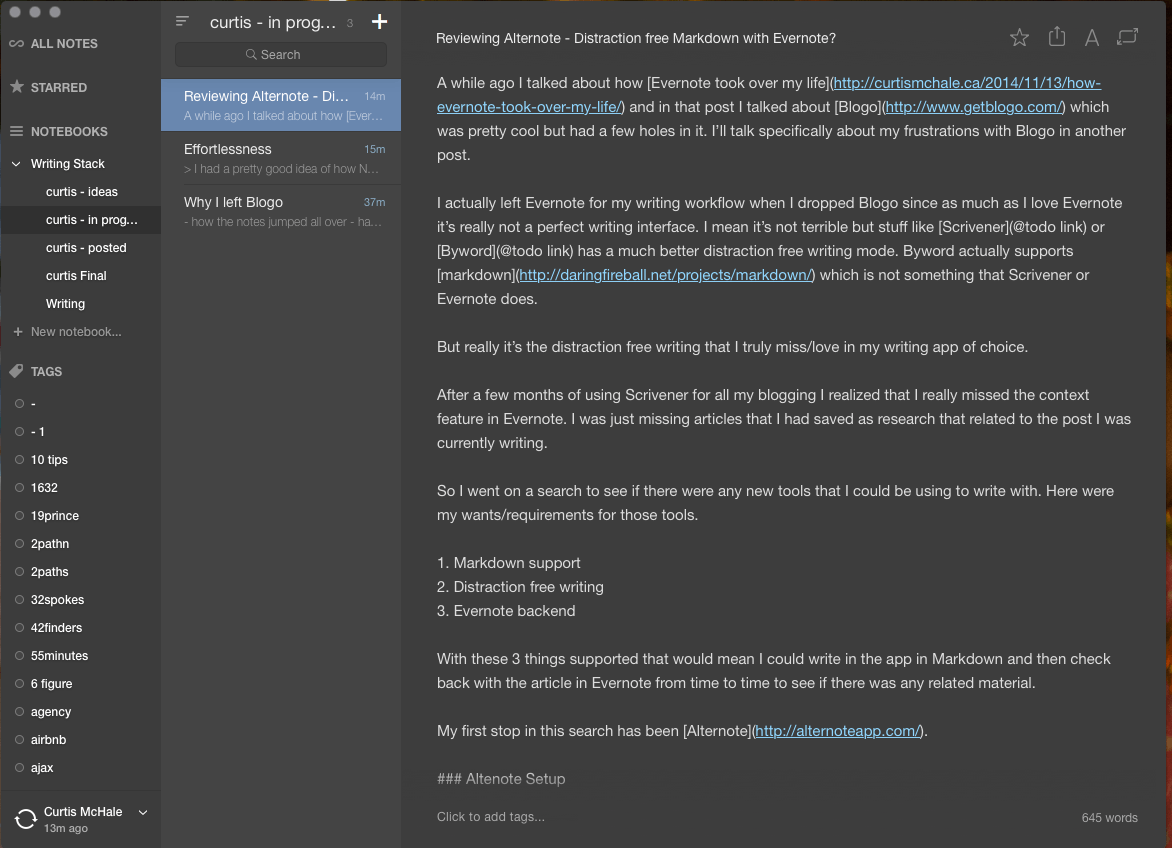
Task: Create a new note with plus icon
Action: click(x=379, y=22)
